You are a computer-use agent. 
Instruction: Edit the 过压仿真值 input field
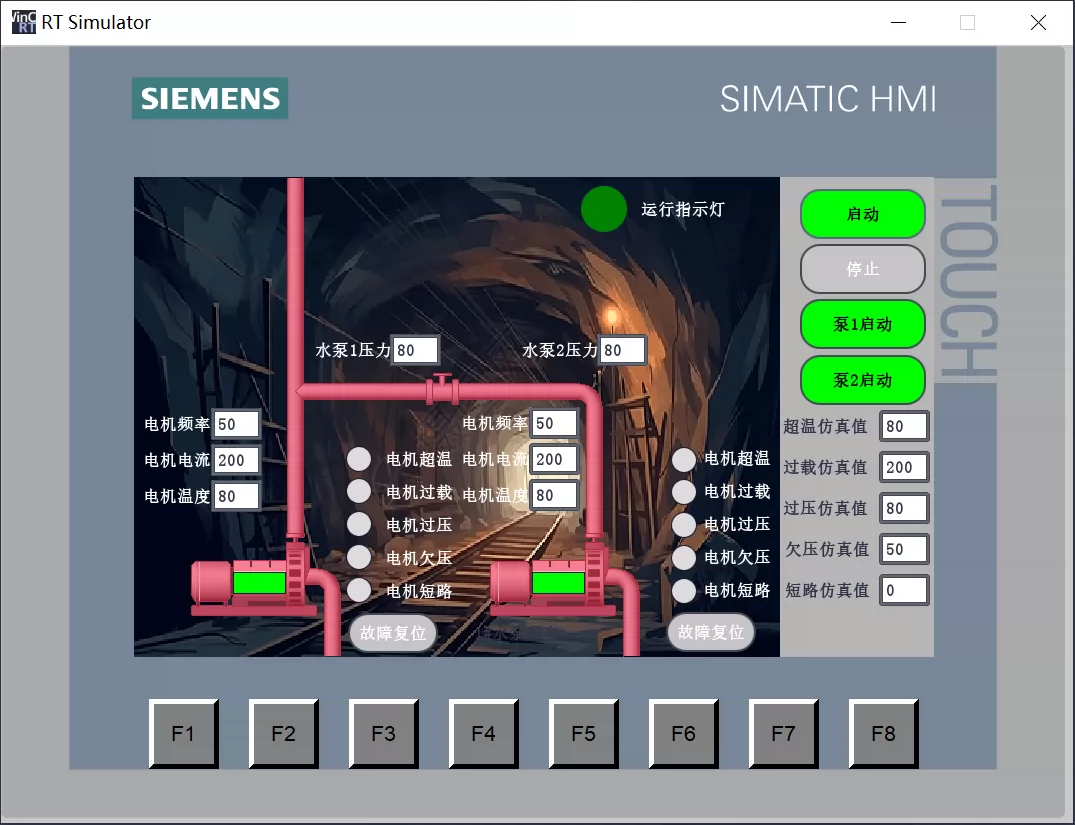click(904, 508)
